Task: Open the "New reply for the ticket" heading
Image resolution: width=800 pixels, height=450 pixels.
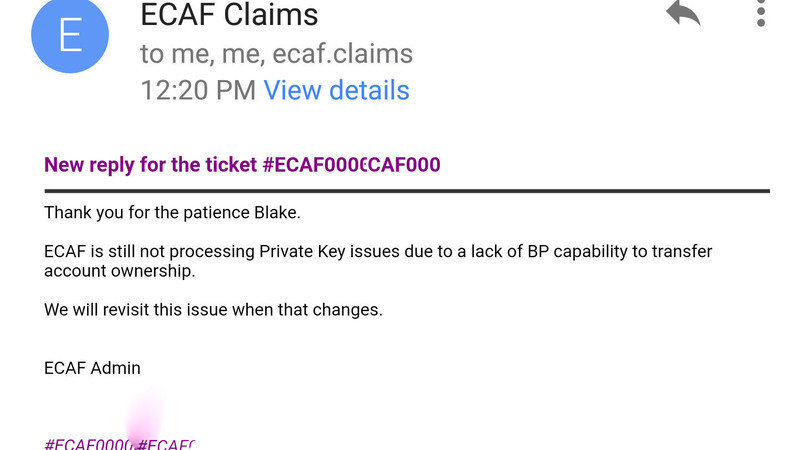Action: tap(151, 165)
